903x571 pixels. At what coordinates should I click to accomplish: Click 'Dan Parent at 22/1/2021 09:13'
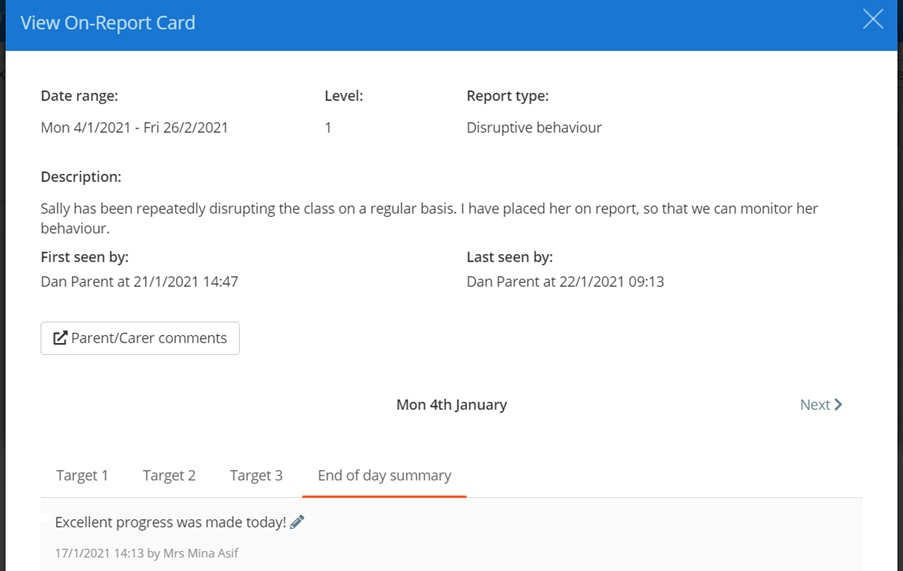pos(565,281)
